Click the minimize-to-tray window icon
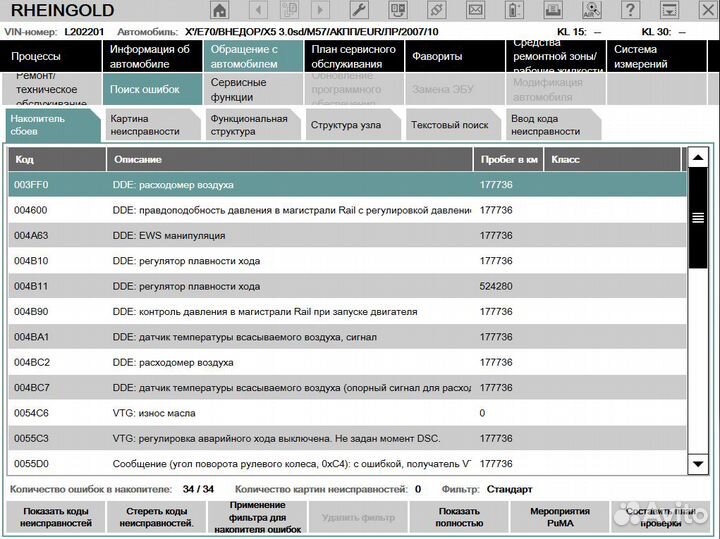This screenshot has width=720, height=539. [x=669, y=10]
